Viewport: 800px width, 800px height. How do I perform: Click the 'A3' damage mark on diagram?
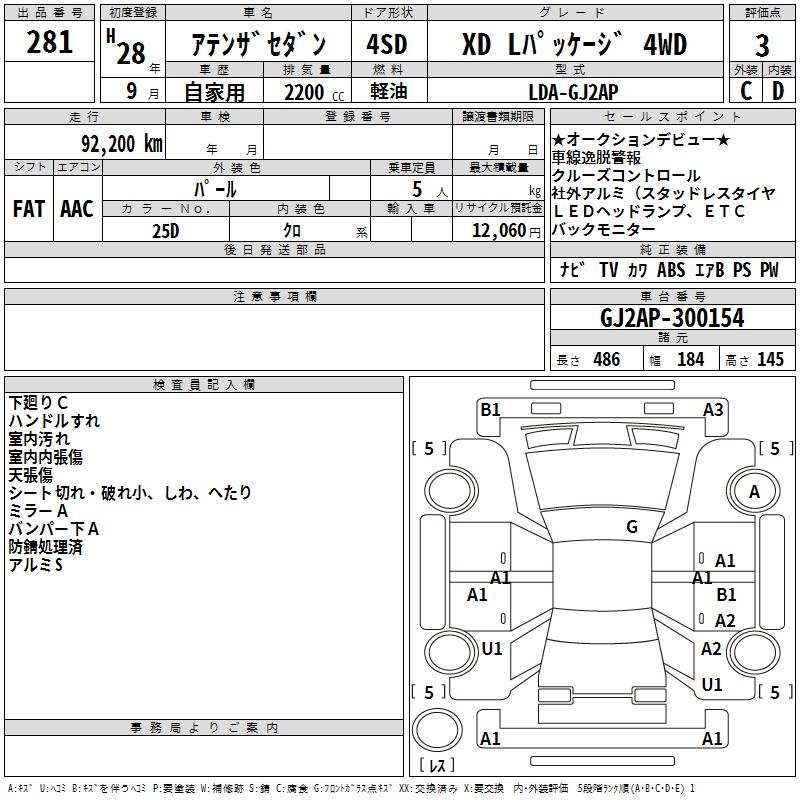click(713, 410)
